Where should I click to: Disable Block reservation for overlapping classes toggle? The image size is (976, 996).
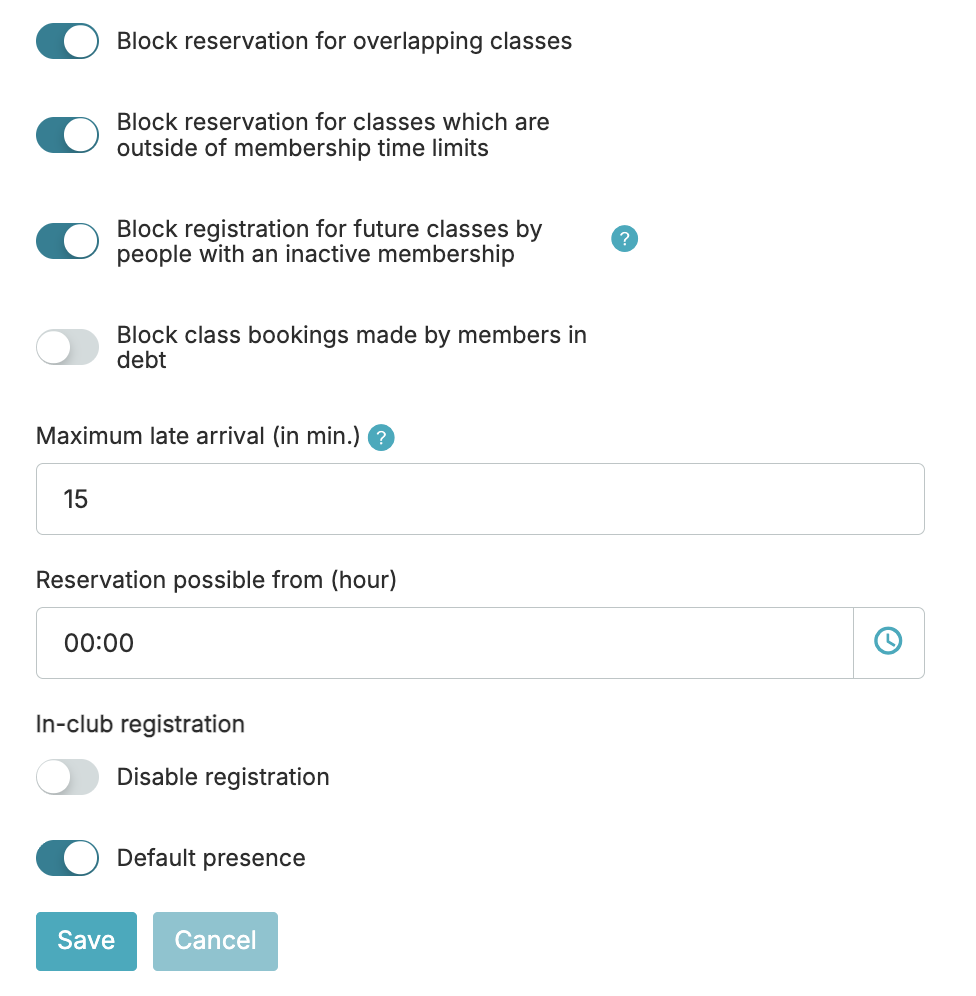67,42
